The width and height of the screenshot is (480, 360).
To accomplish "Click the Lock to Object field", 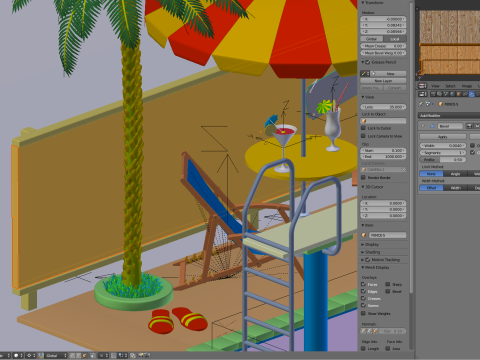I will point(383,121).
